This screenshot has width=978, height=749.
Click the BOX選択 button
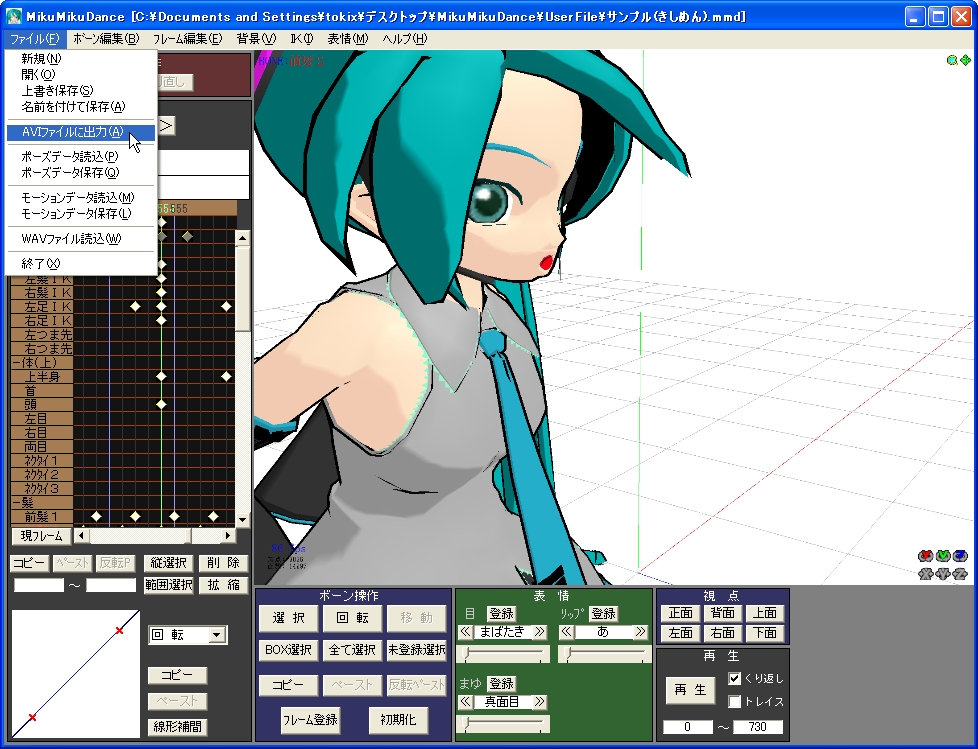click(289, 650)
